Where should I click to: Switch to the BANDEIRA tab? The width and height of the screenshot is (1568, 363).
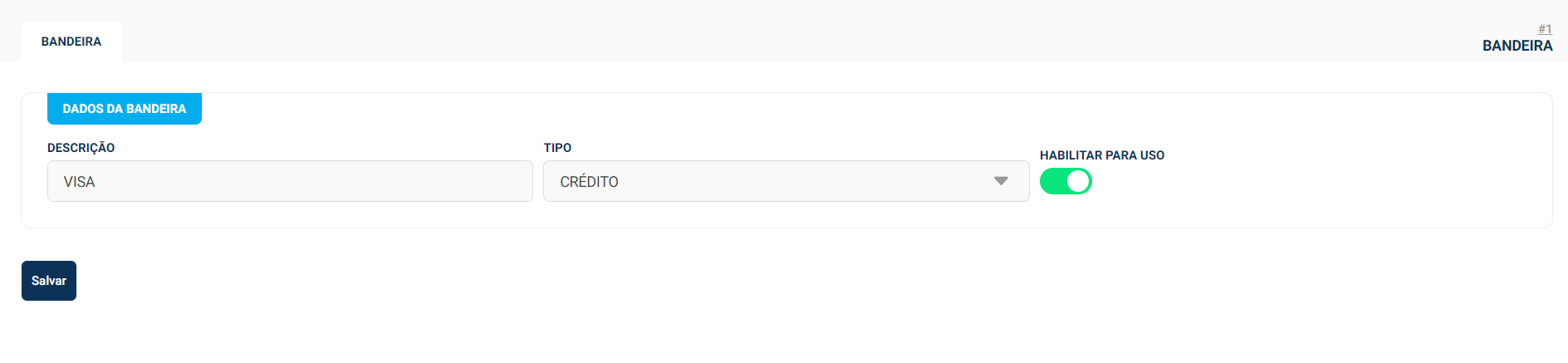[71, 42]
